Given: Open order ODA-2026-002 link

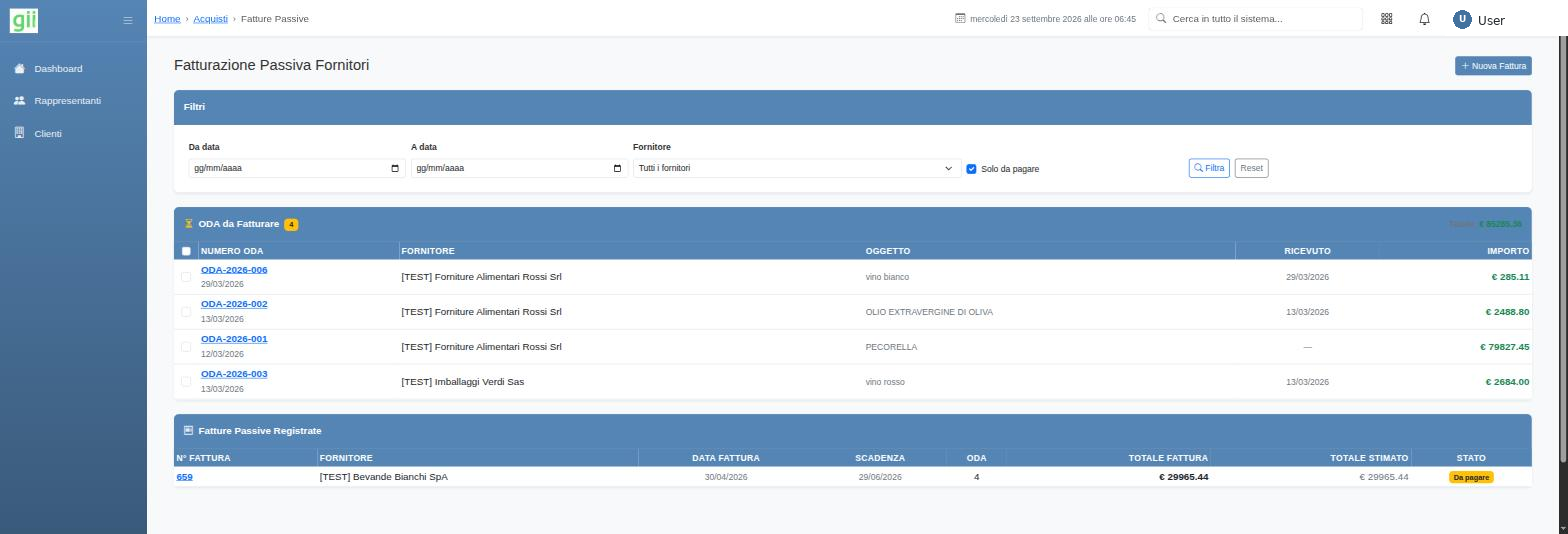Looking at the screenshot, I should (234, 304).
